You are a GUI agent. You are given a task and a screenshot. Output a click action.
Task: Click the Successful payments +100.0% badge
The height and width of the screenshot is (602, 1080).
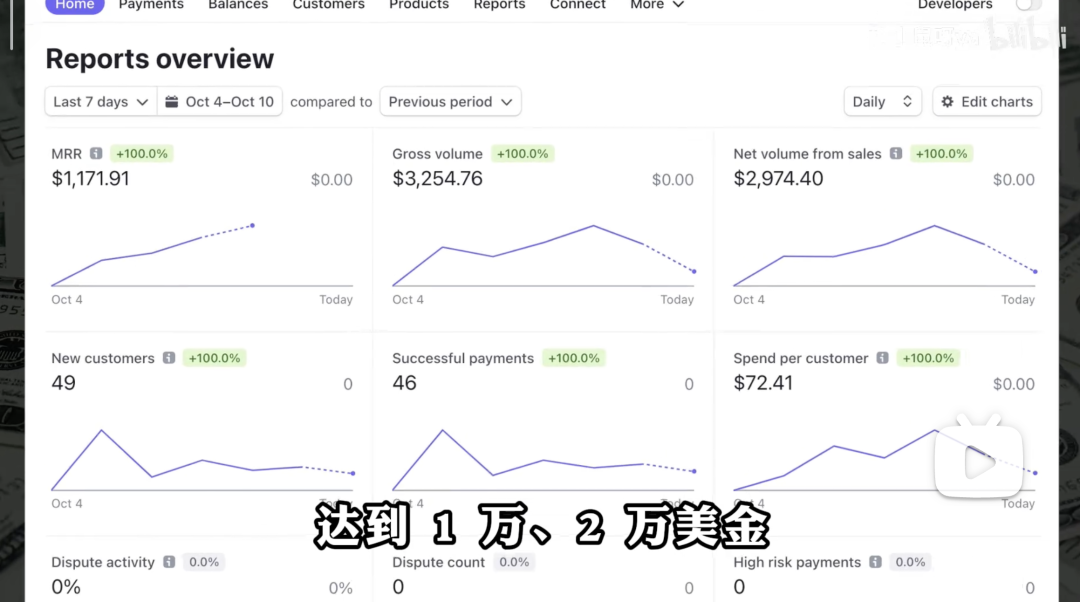[574, 358]
